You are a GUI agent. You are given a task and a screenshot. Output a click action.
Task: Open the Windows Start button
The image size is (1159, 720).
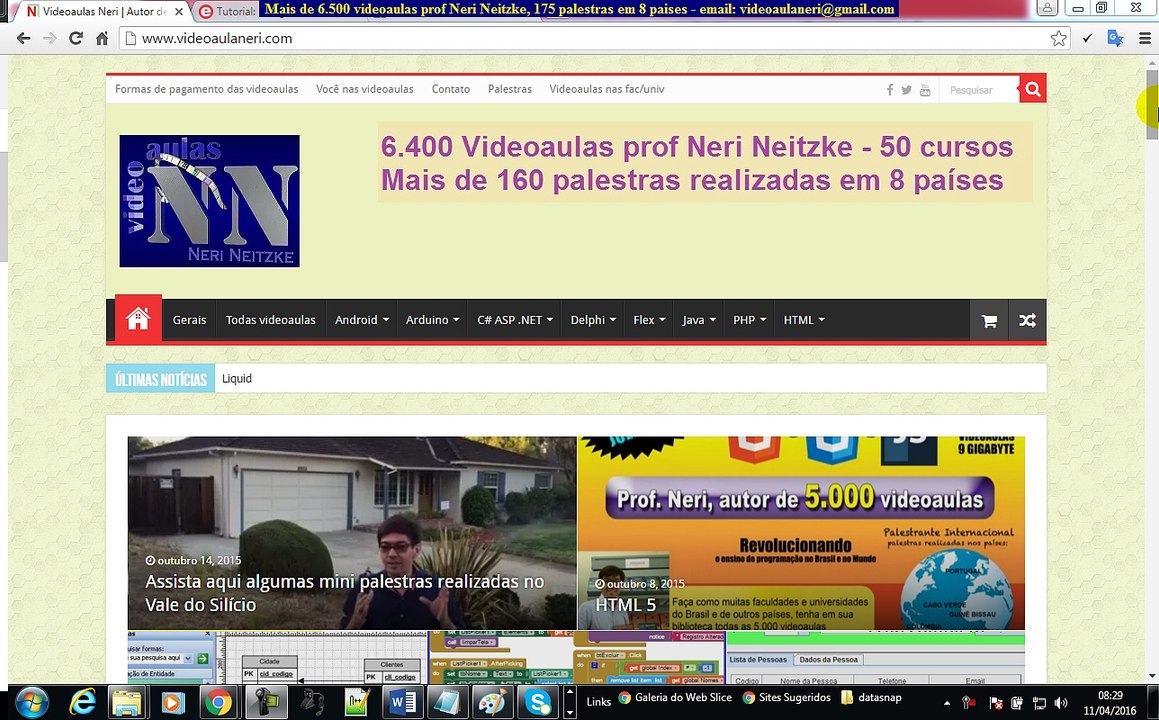pyautogui.click(x=31, y=702)
